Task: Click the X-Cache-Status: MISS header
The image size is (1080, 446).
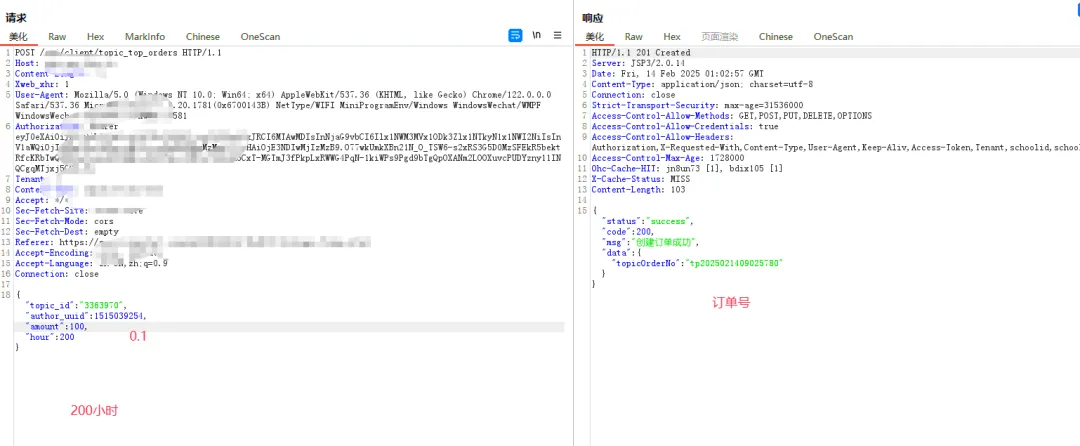Action: pos(642,179)
